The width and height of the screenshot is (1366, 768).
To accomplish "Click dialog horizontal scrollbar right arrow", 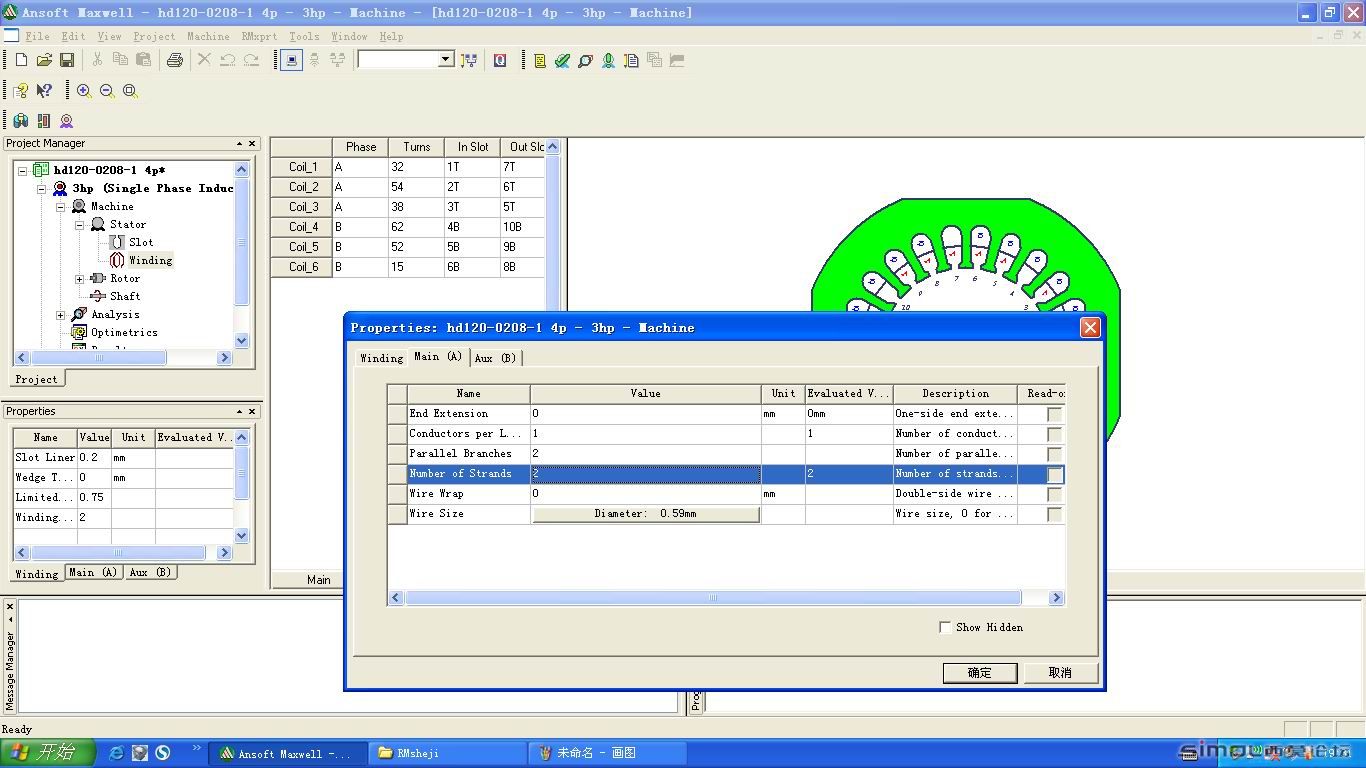I will point(1056,598).
